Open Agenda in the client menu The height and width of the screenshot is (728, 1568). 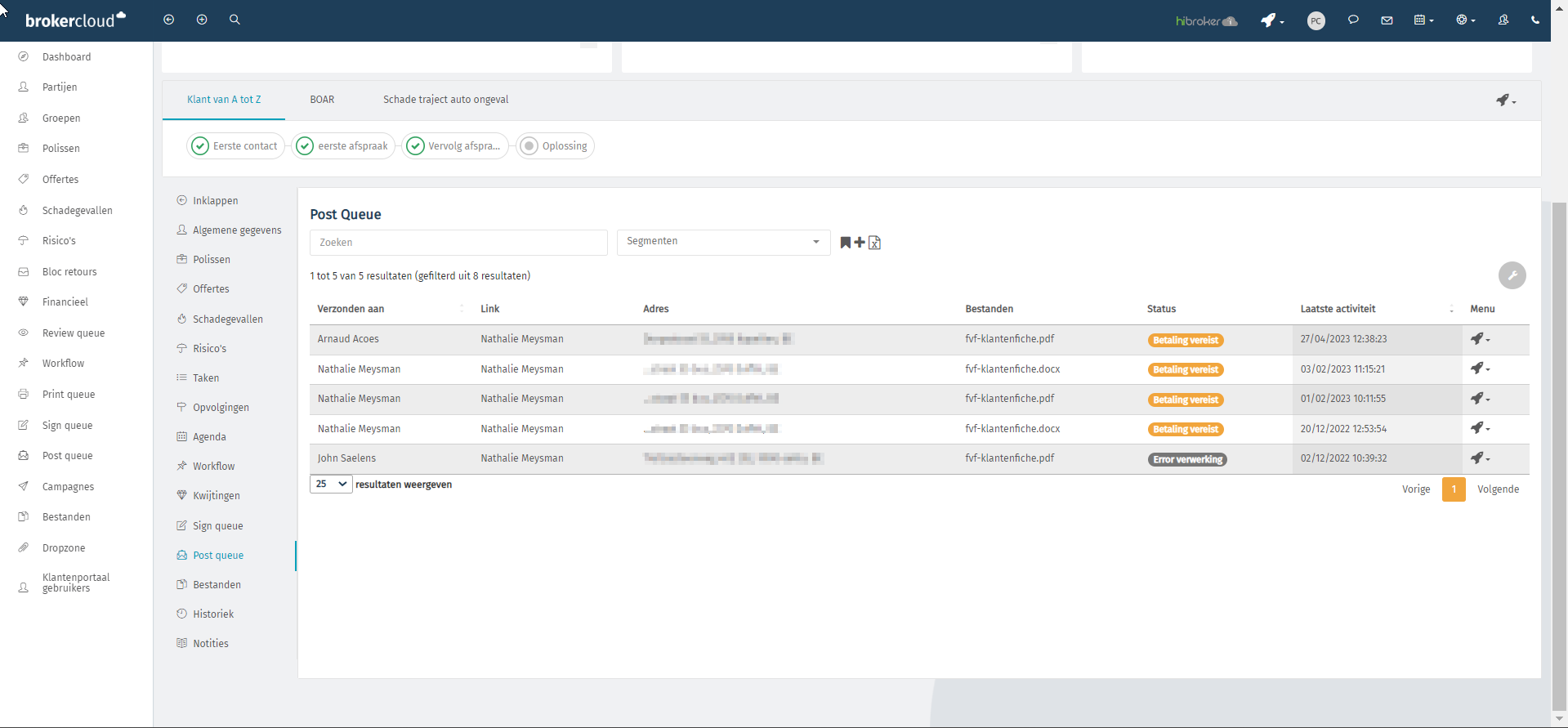click(209, 436)
